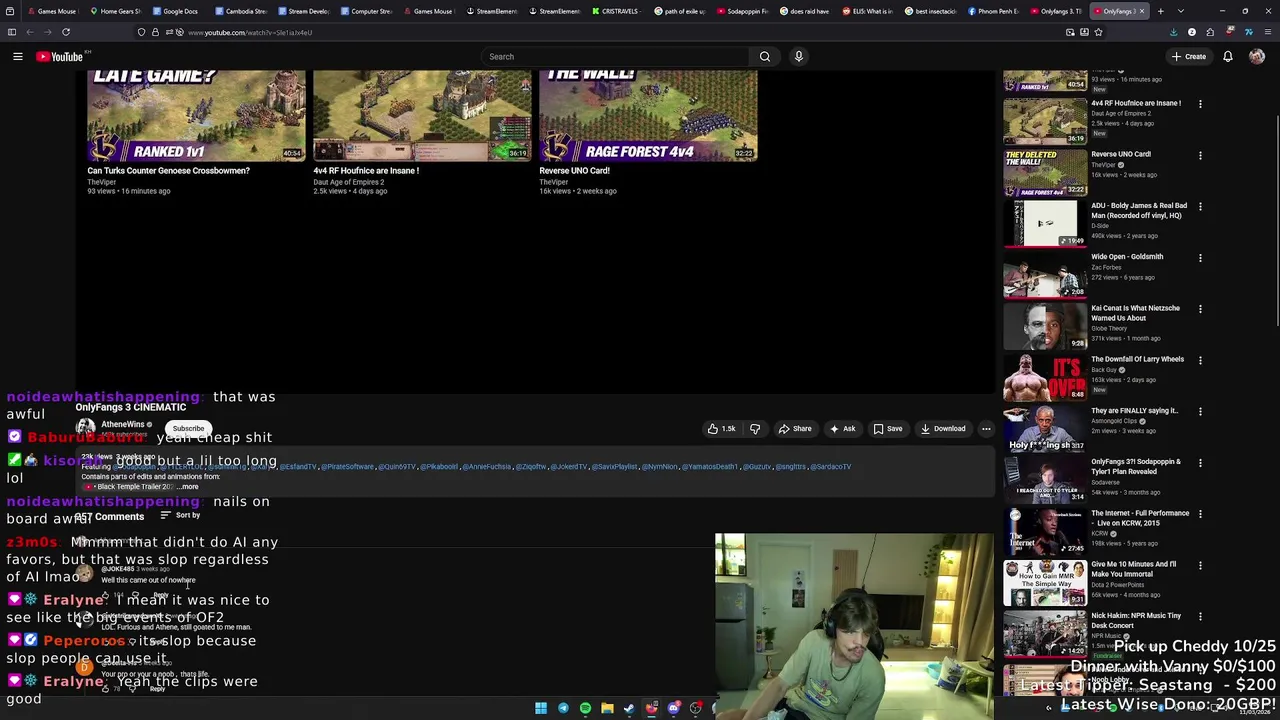Screen dimensions: 1280x720
Task: Open options for Give Me 10 Minutes video
Action: pos(1200,565)
